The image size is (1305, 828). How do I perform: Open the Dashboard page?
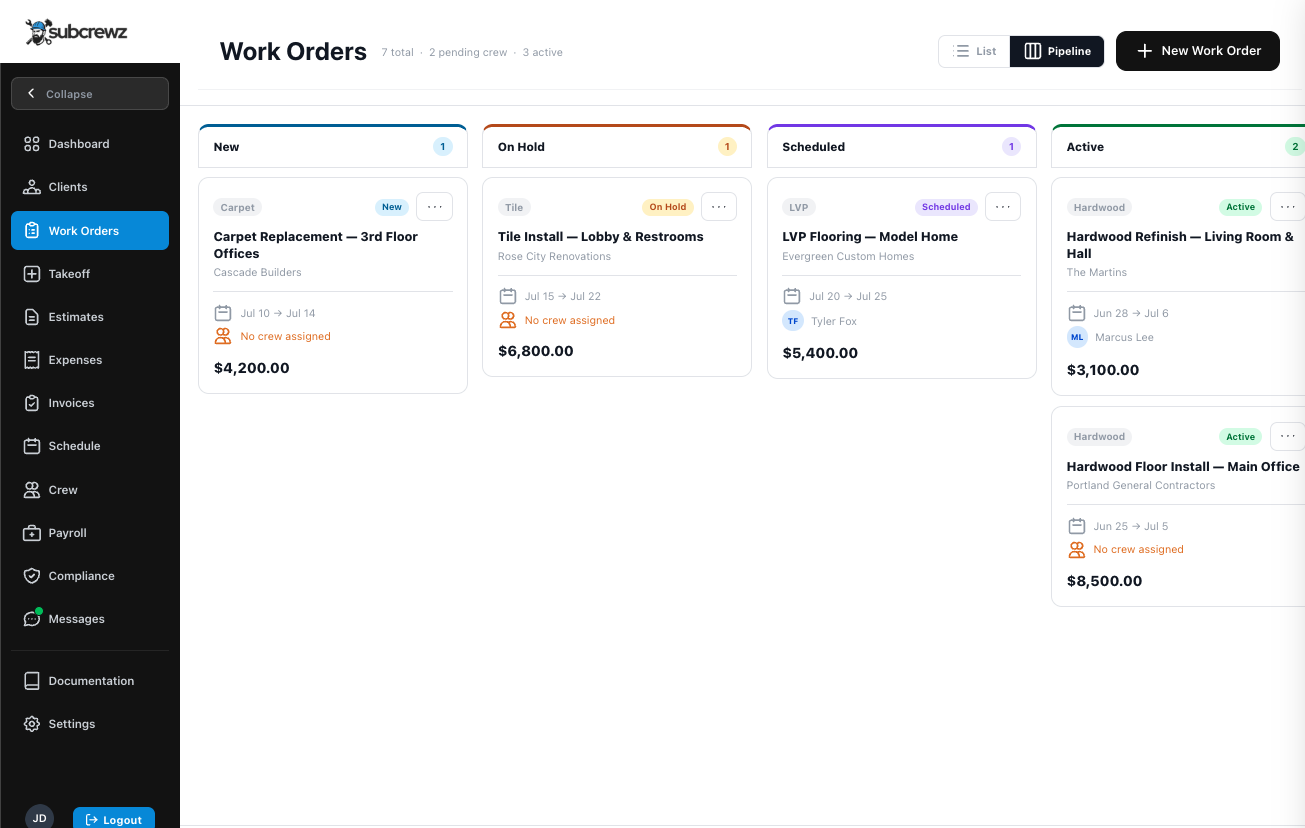[x=90, y=144]
